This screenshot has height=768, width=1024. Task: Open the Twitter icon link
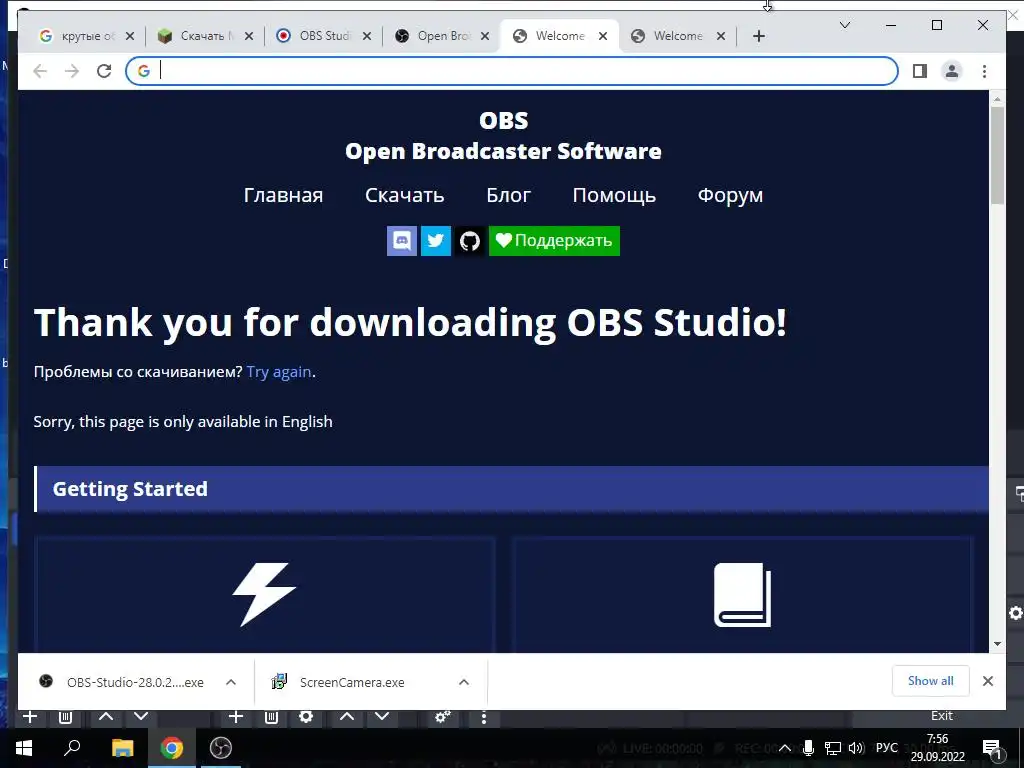tap(436, 241)
